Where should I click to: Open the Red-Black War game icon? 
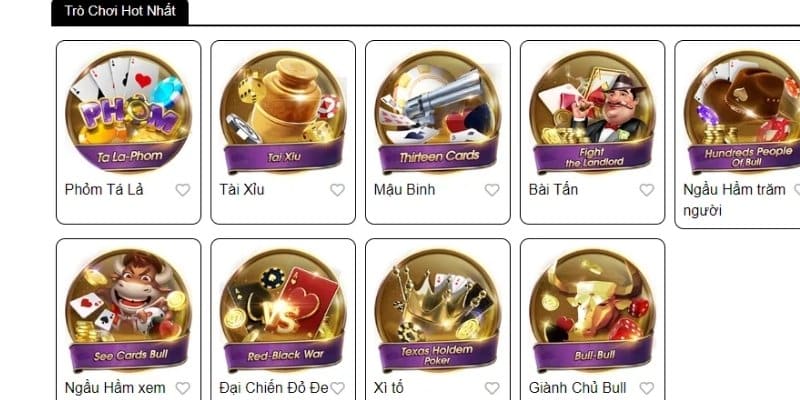click(x=283, y=310)
